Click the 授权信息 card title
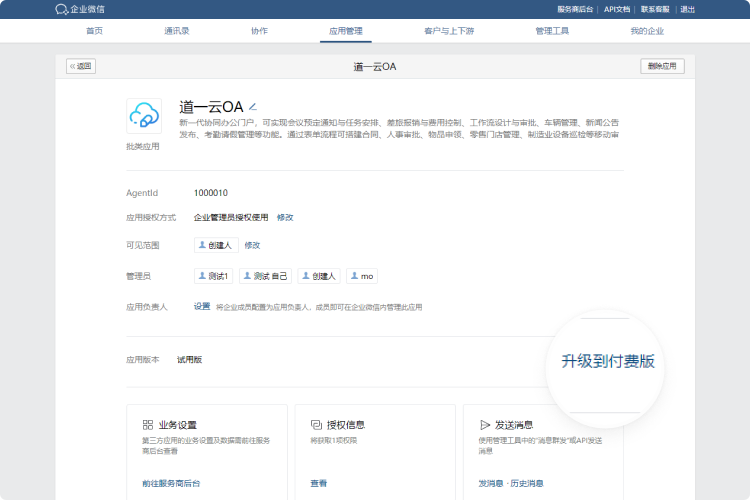 tap(346, 425)
